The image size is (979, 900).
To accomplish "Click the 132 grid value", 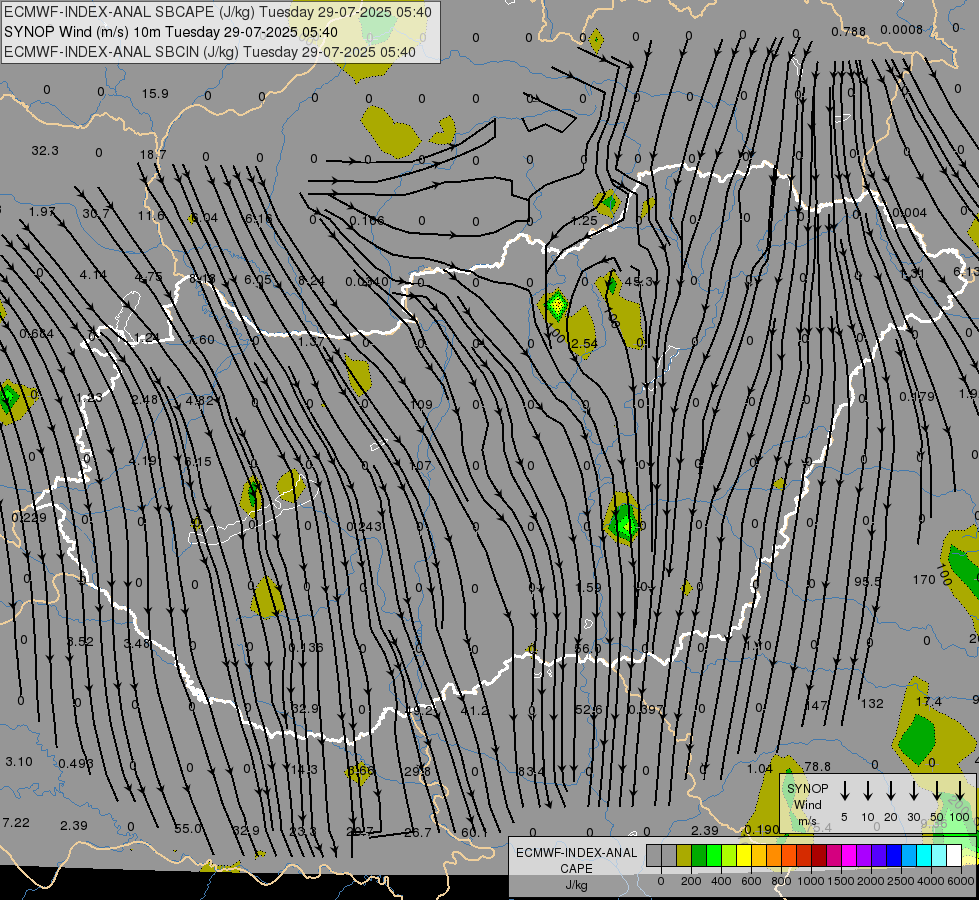I will click(x=872, y=704).
